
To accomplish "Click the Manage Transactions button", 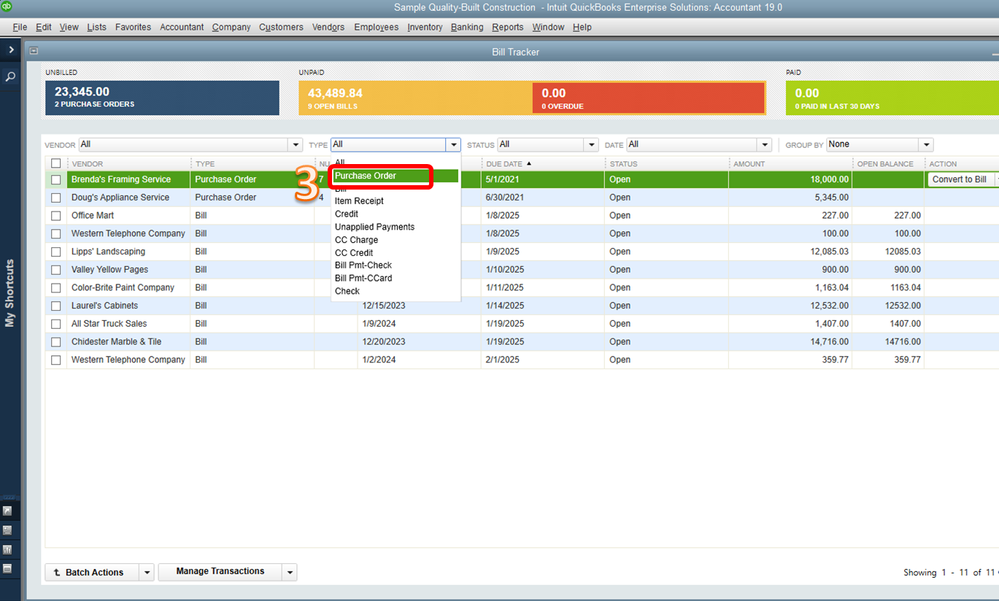I will point(220,572).
